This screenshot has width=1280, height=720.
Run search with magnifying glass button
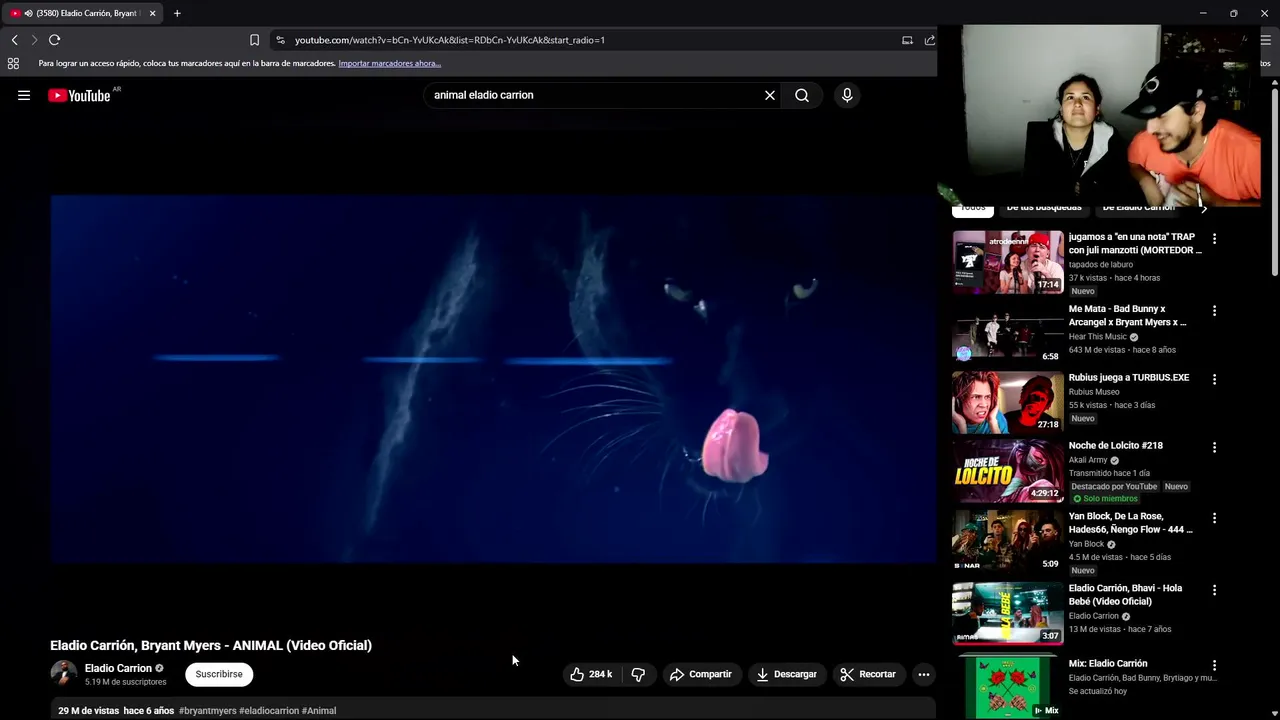pos(802,95)
